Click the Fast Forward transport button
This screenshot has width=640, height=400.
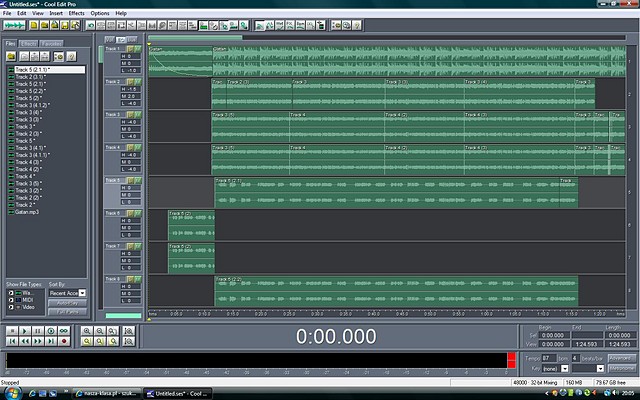38,341
